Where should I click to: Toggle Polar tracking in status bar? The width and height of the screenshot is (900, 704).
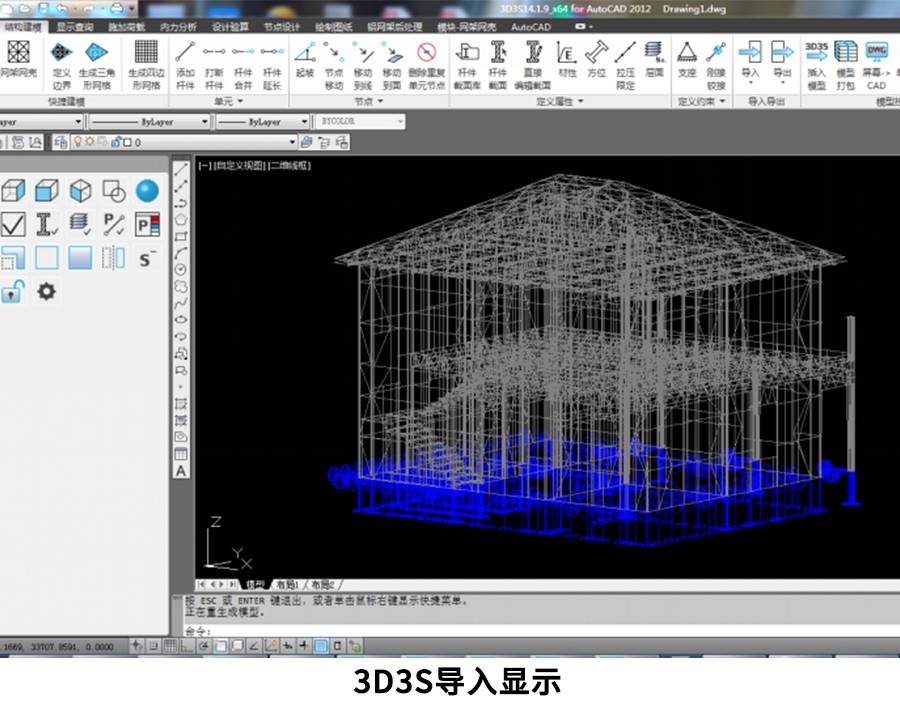point(203,646)
